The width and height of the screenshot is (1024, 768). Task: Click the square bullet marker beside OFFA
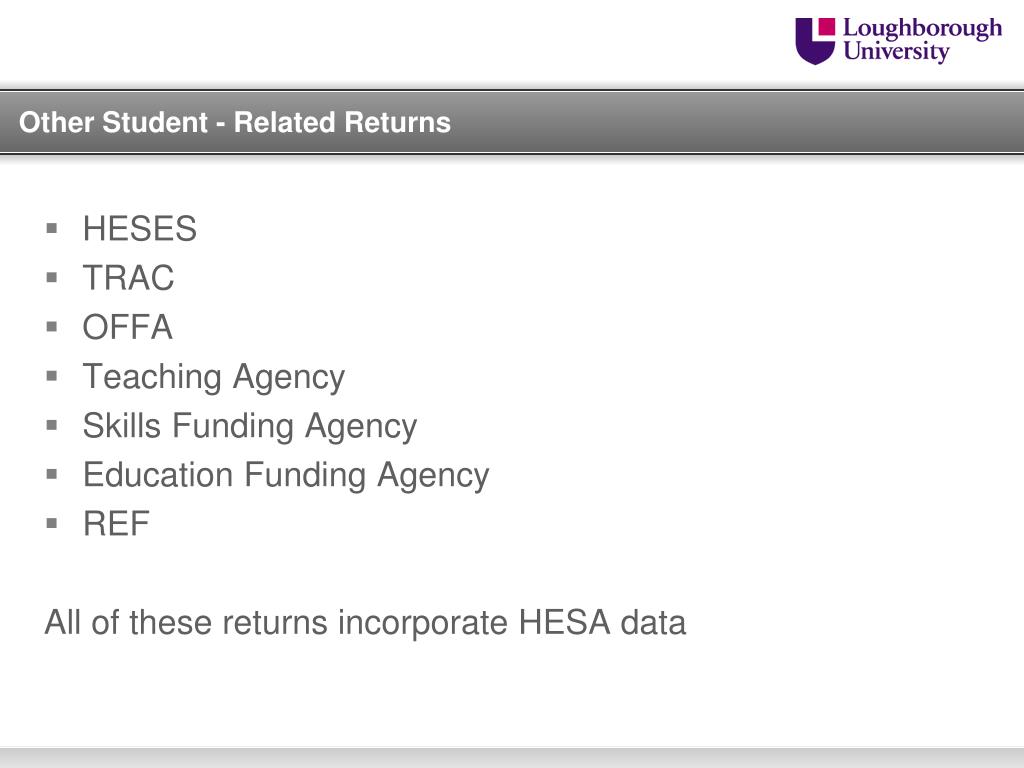pyautogui.click(x=52, y=327)
